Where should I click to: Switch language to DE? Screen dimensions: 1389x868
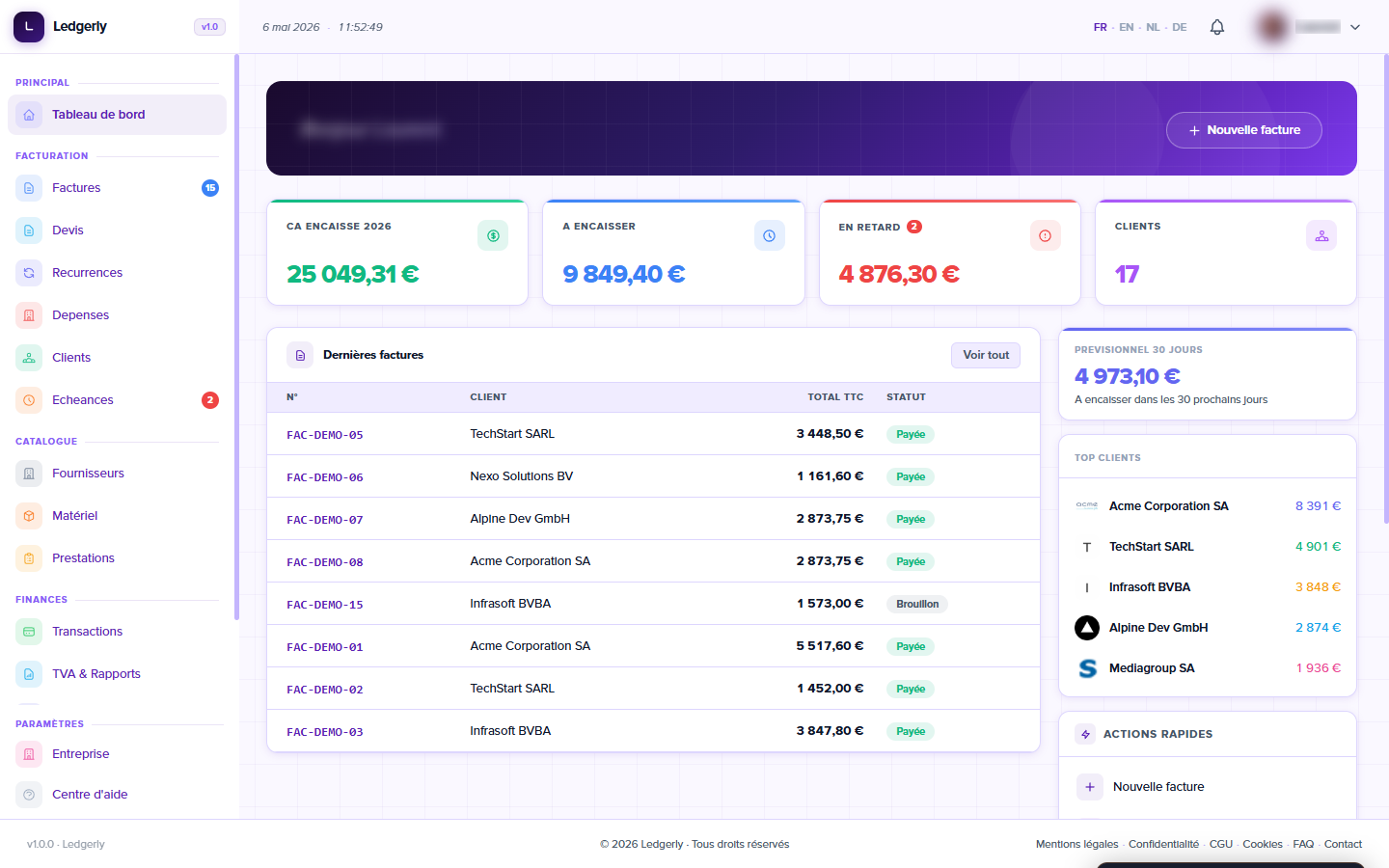(x=1180, y=27)
